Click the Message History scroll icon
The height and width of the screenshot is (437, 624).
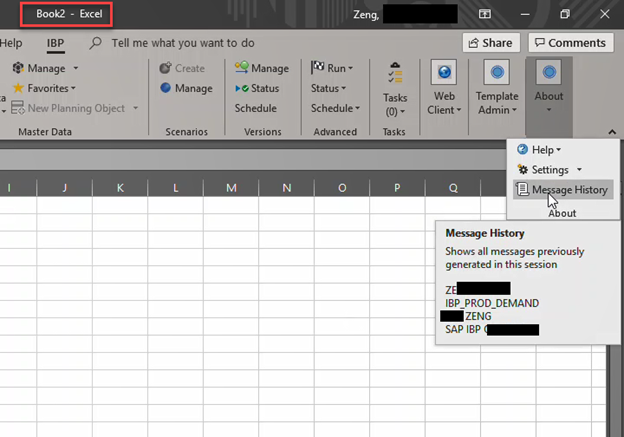tap(522, 189)
